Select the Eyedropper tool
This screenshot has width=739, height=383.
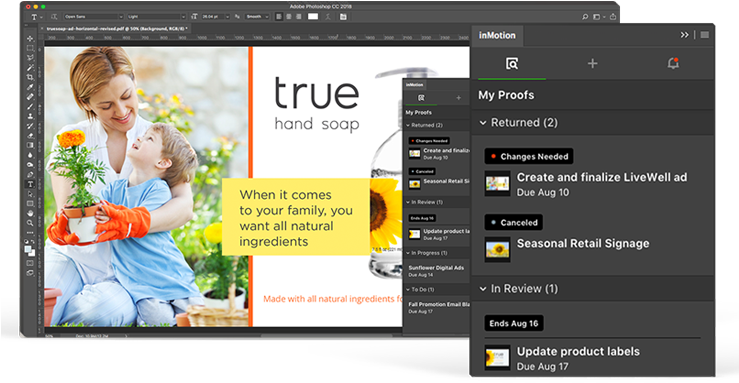pyautogui.click(x=30, y=87)
